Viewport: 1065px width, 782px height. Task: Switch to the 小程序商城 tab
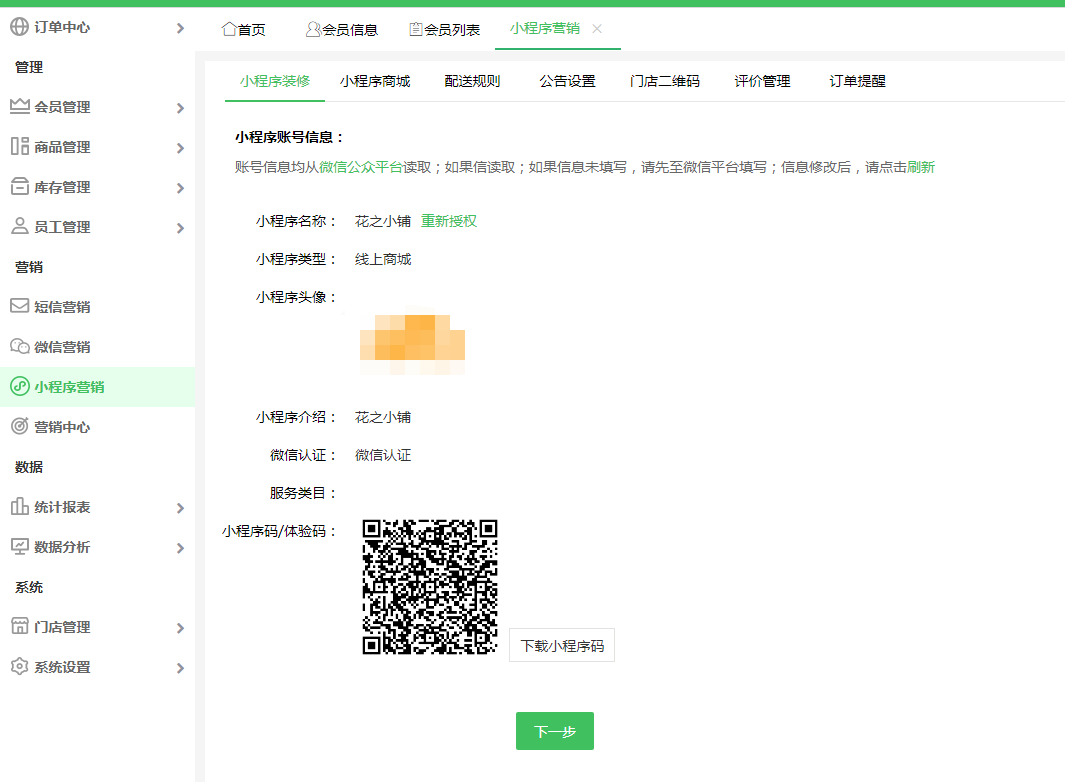[x=375, y=82]
